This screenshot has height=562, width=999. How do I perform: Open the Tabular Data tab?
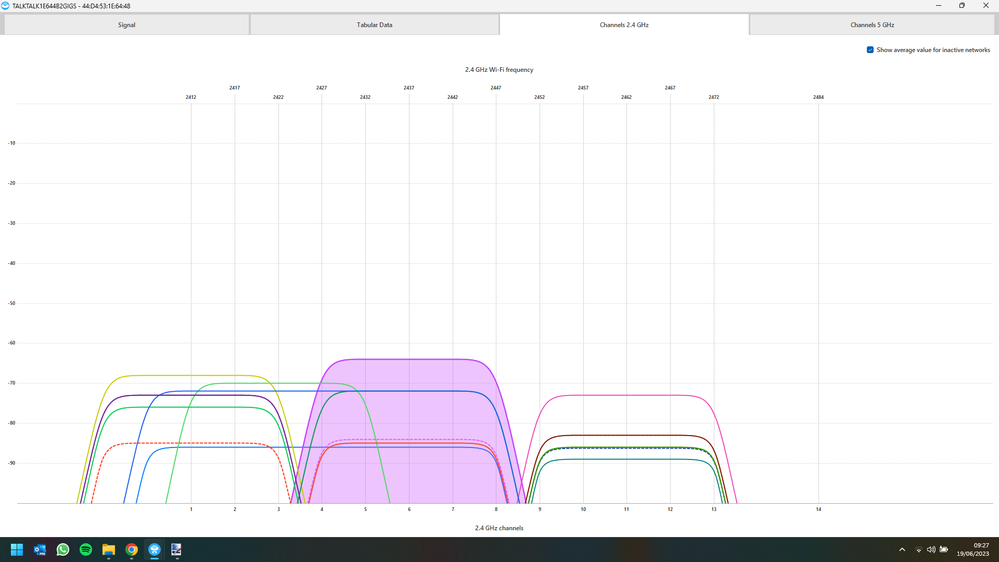pos(374,25)
